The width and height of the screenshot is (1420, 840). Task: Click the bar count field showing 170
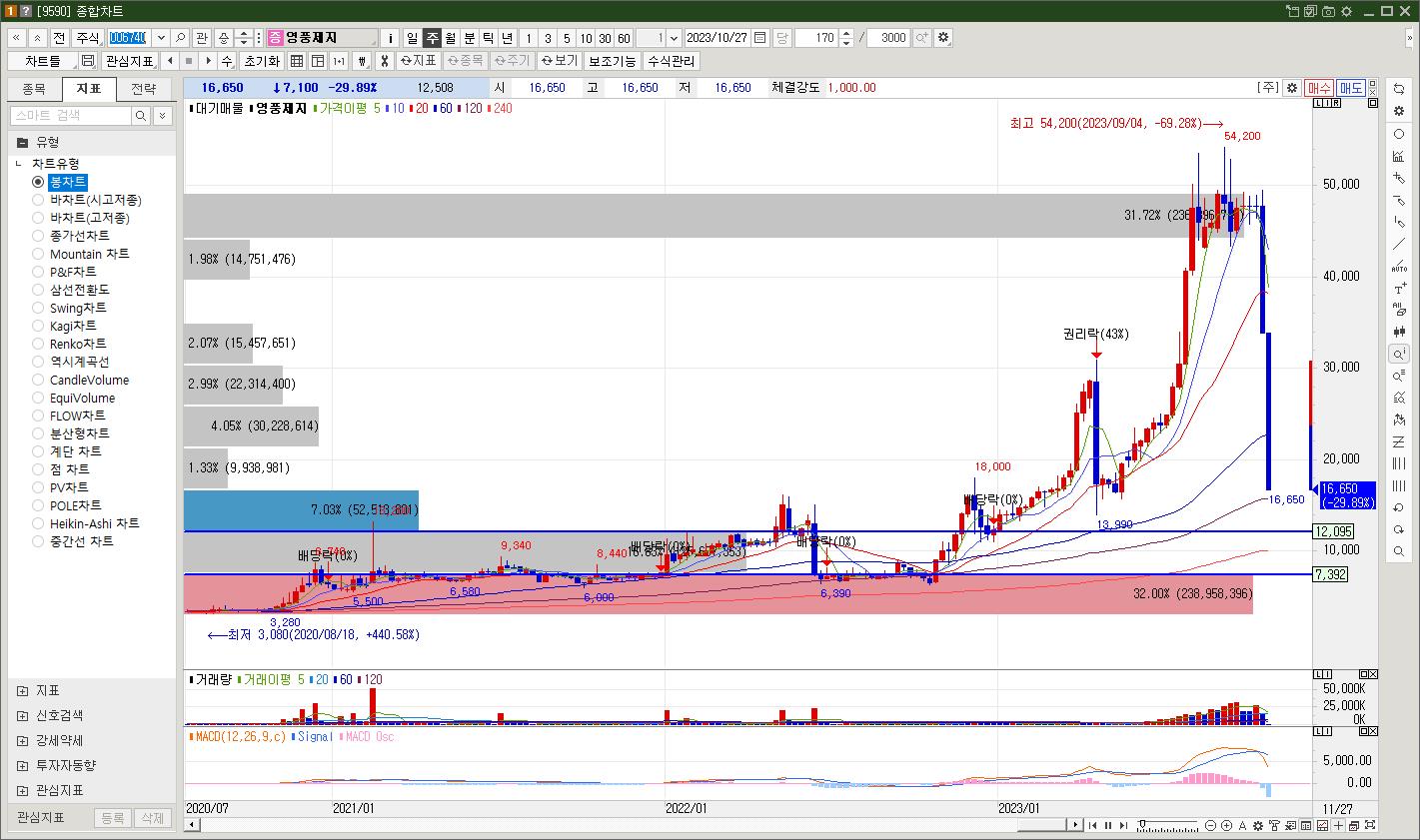pyautogui.click(x=817, y=37)
